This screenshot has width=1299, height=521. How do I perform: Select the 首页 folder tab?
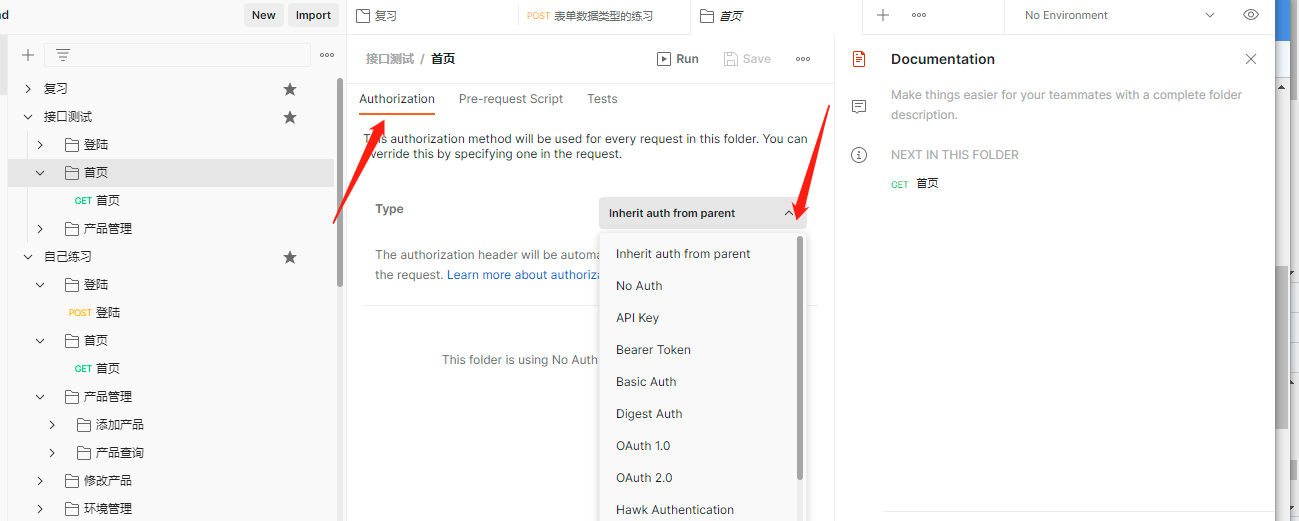click(x=776, y=15)
